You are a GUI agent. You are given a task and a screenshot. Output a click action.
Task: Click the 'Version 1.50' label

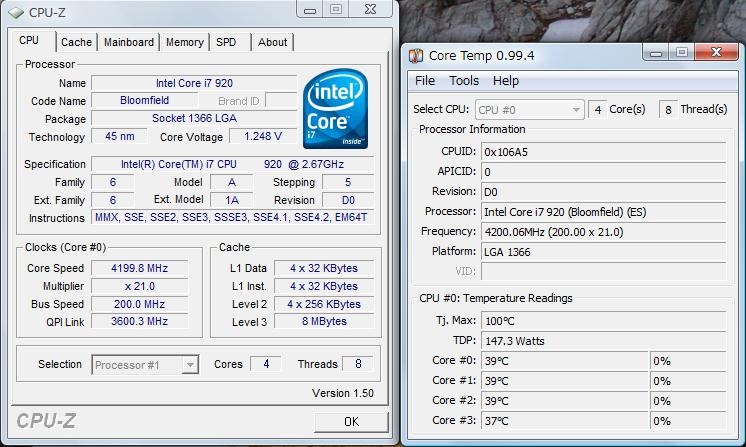pos(343,393)
